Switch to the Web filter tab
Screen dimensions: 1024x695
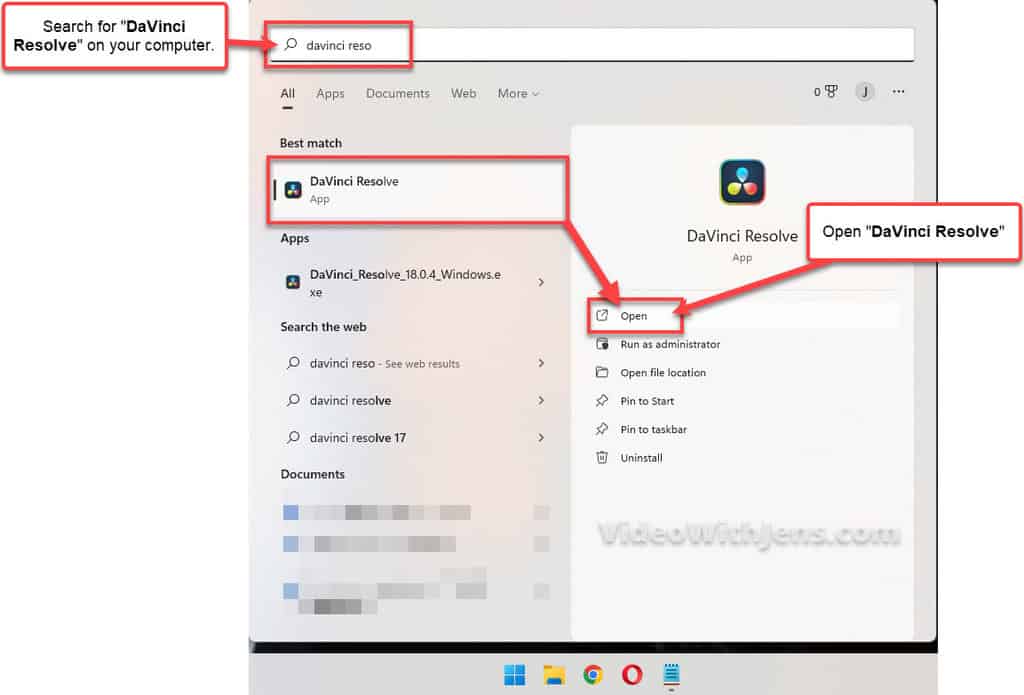click(x=463, y=93)
